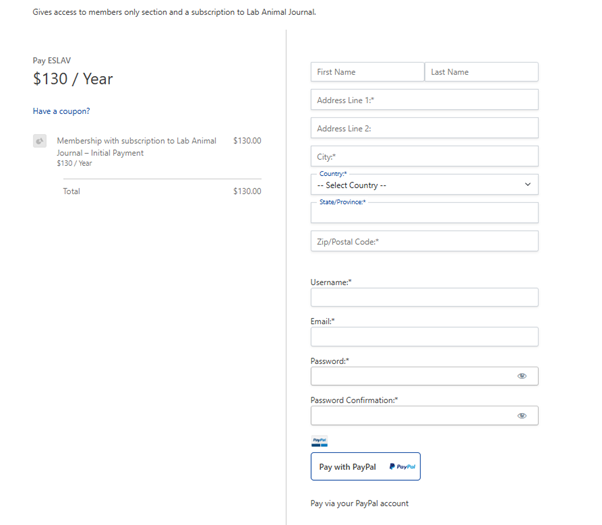Click the small PayPal card logo

point(320,441)
